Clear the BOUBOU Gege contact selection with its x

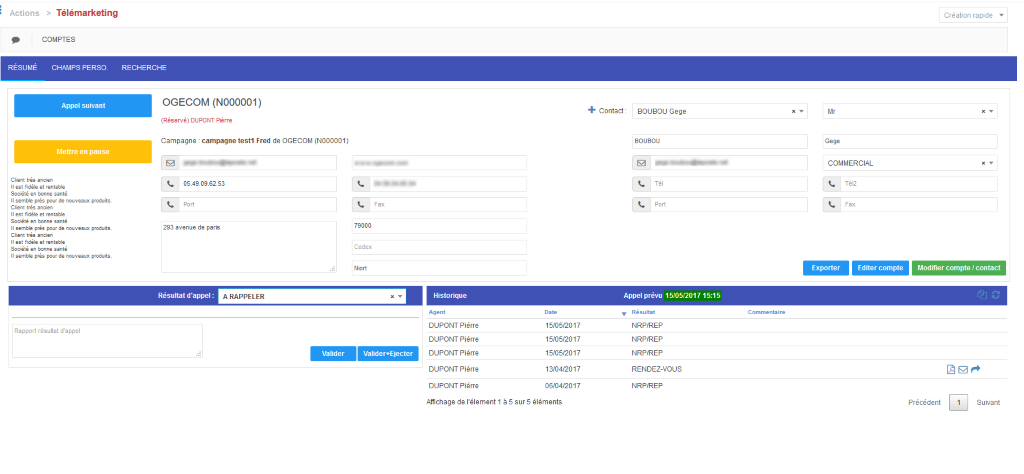[793, 112]
